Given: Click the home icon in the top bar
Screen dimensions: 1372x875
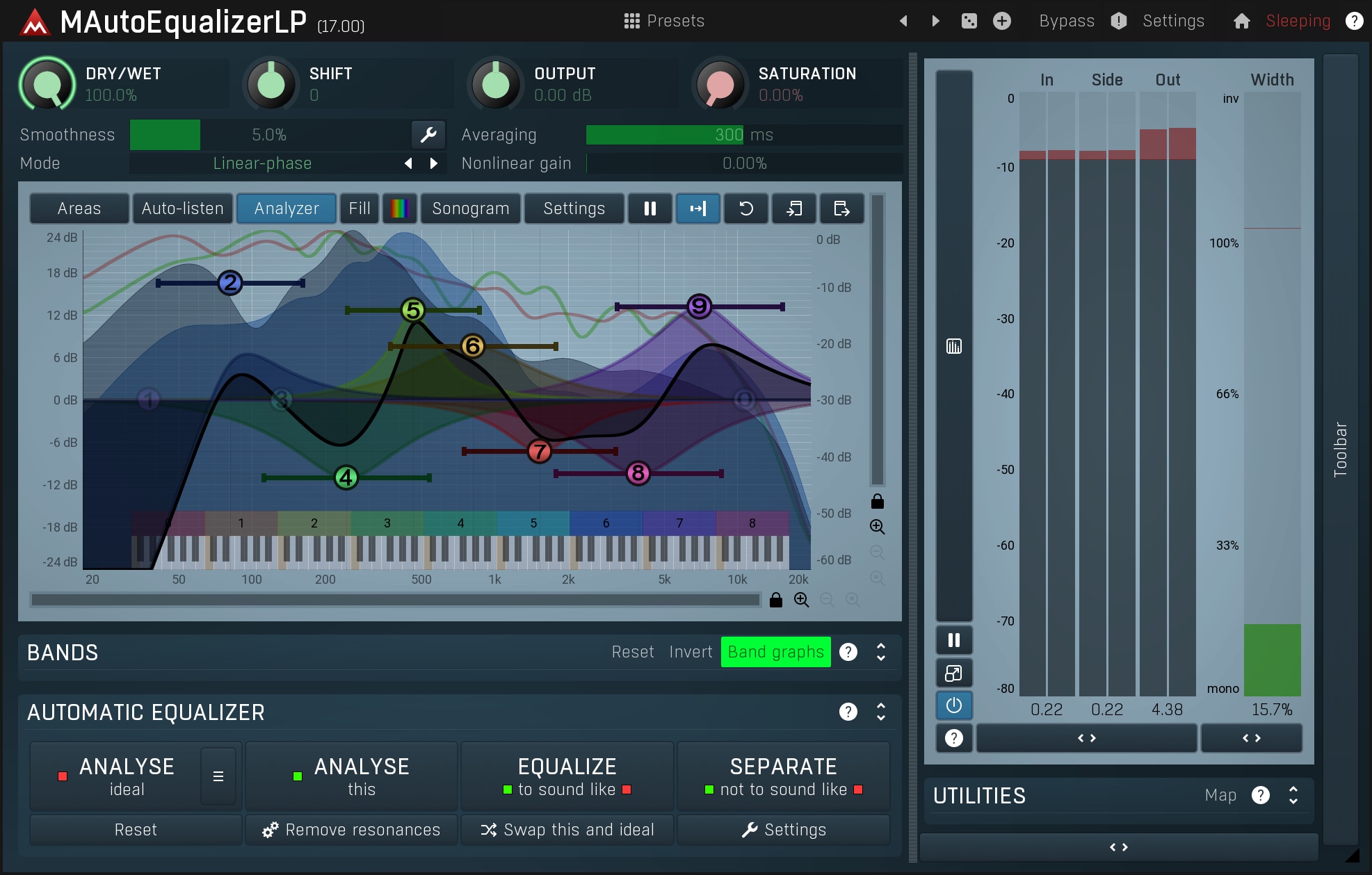Looking at the screenshot, I should click(x=1242, y=21).
